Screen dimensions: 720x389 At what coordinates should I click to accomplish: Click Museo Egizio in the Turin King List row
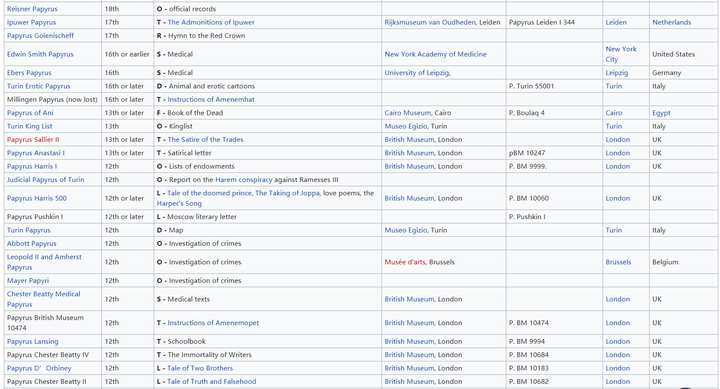406,126
